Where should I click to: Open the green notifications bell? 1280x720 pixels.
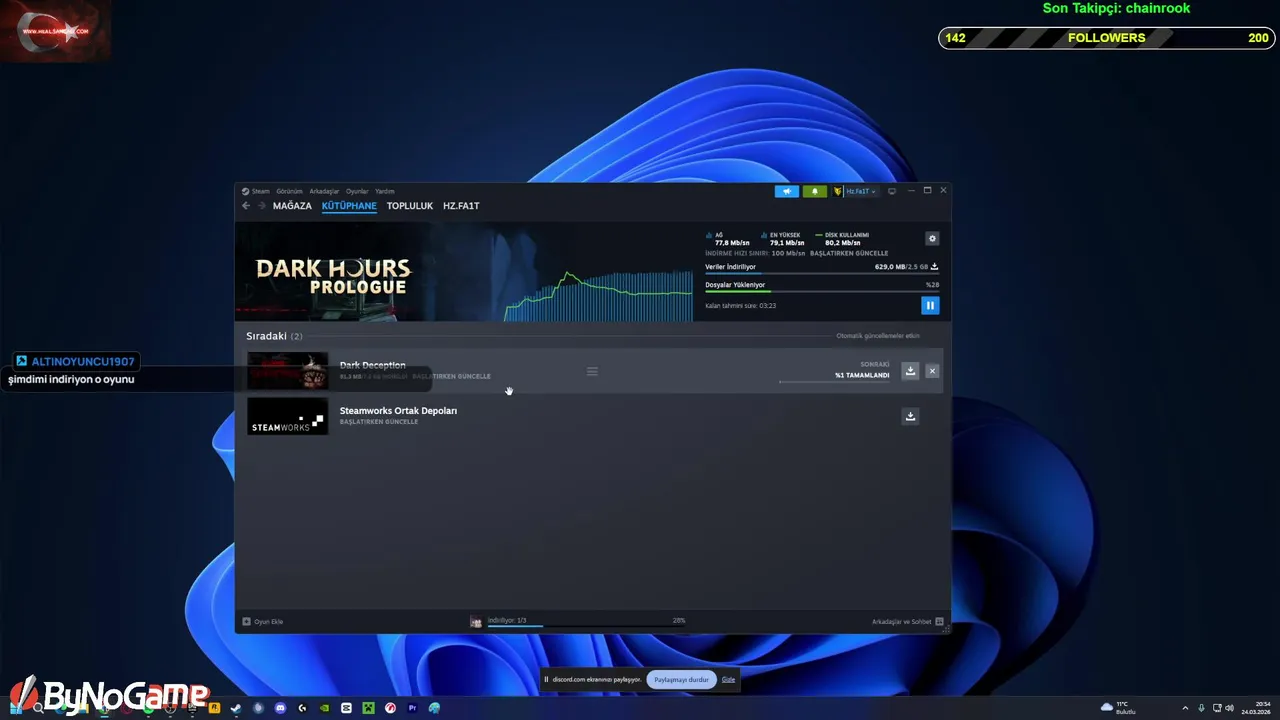pos(814,191)
